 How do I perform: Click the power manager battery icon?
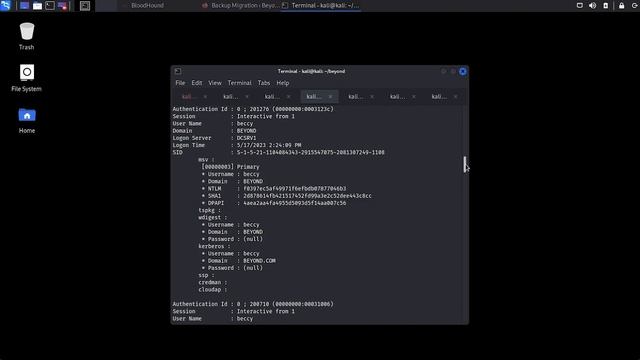(x=606, y=5)
